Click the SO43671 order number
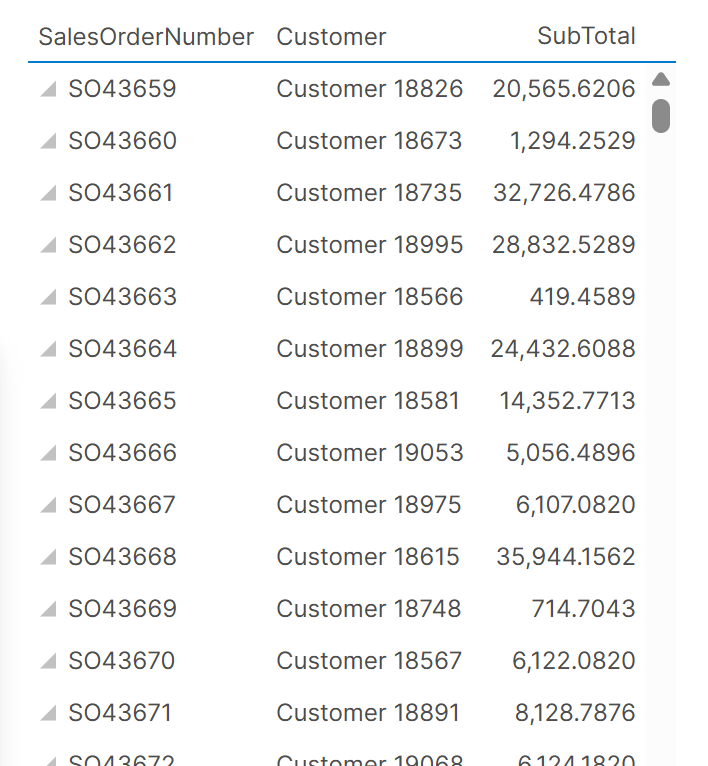Image resolution: width=708 pixels, height=766 pixels. click(120, 713)
